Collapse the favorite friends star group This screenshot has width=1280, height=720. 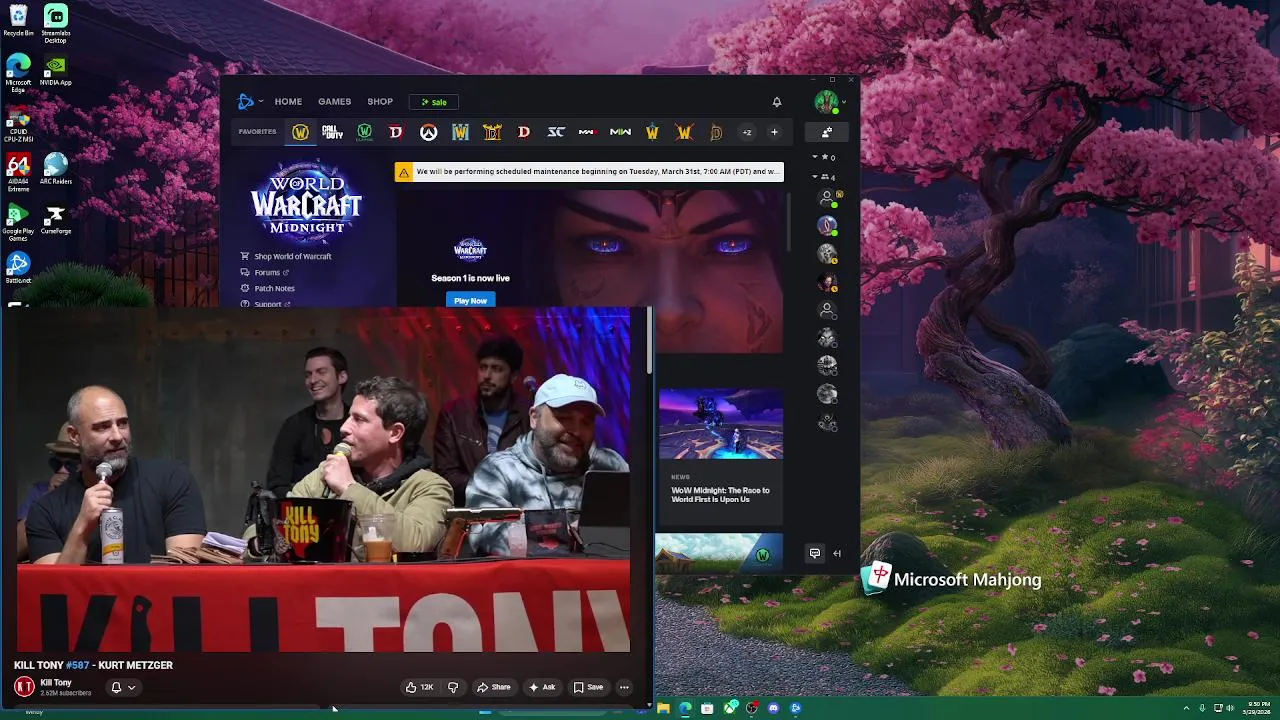(x=822, y=157)
